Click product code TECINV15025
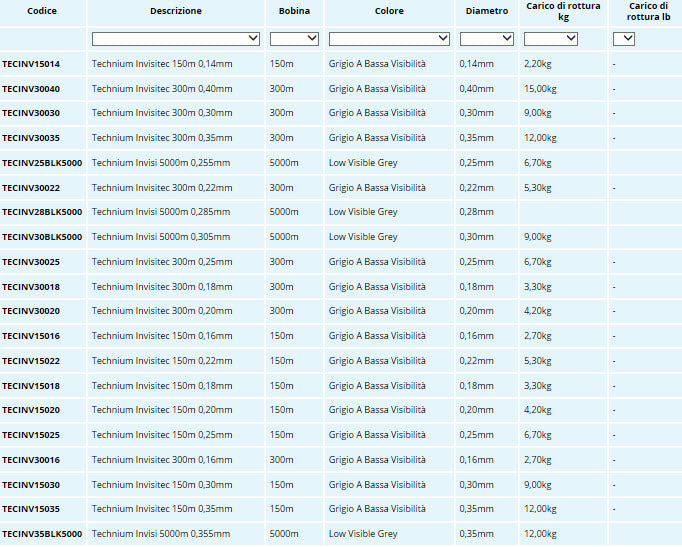This screenshot has width=682, height=547. [x=31, y=435]
